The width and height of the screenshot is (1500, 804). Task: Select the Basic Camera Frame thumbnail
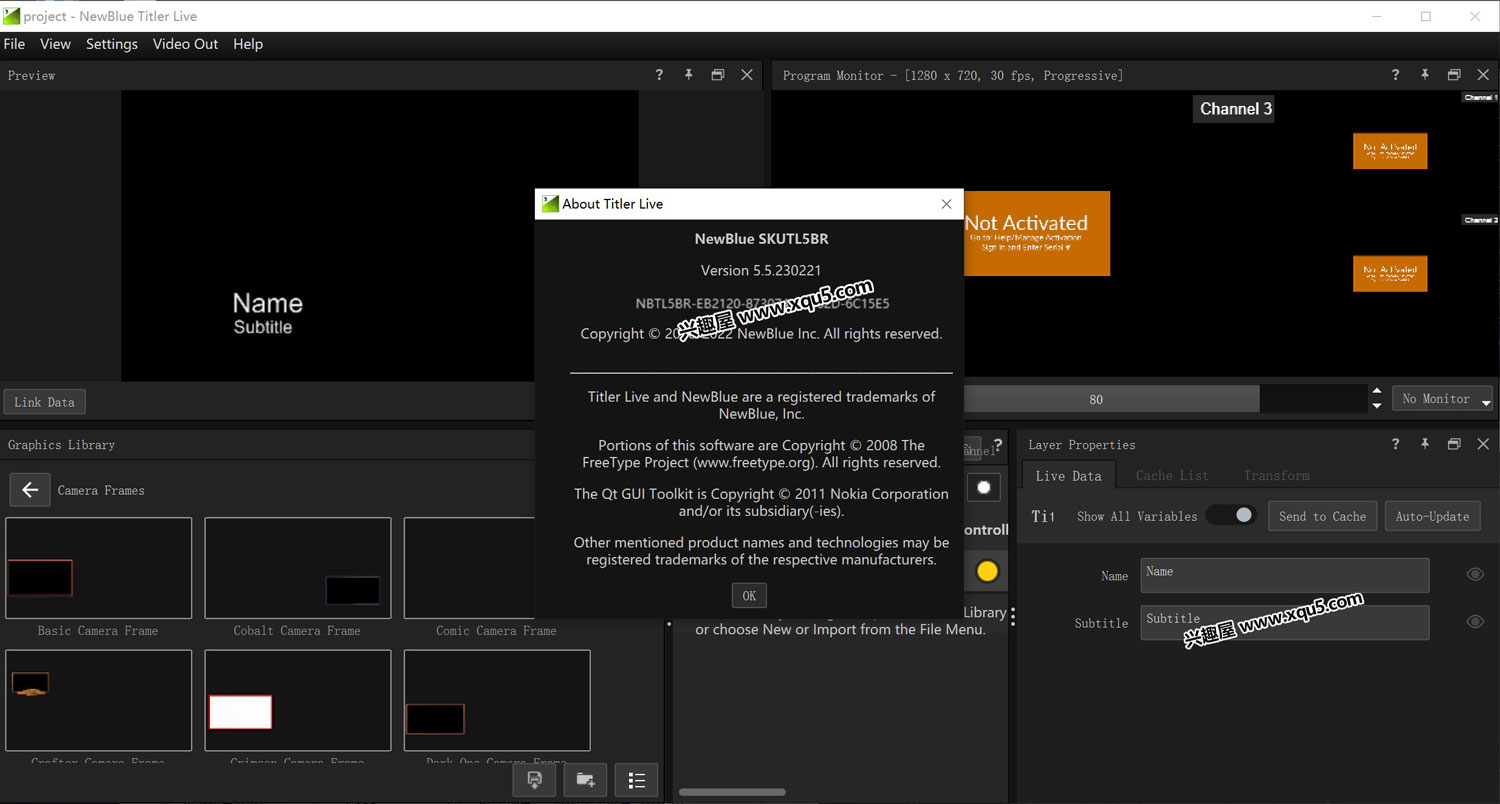pos(98,568)
